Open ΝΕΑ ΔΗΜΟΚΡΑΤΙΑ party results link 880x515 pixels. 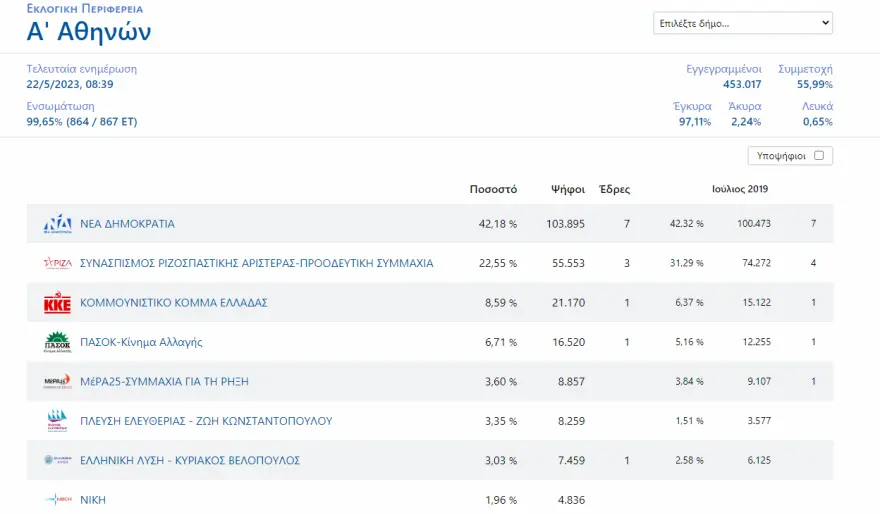coord(127,224)
